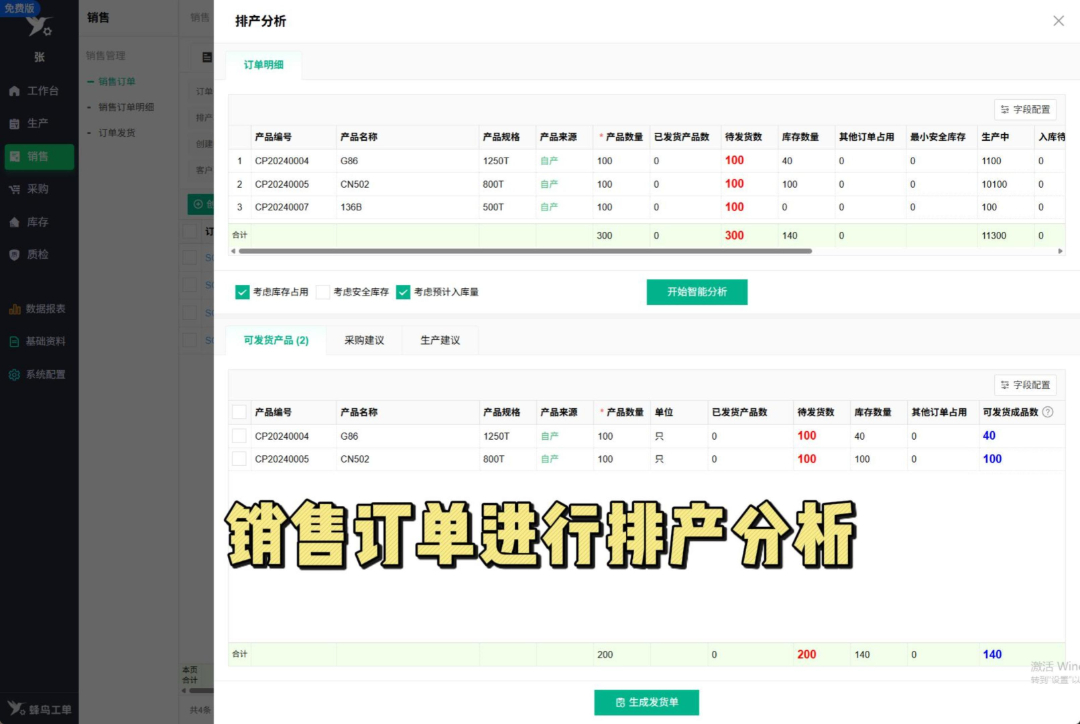
Task: Open the 数据报表 chart icon in sidebar
Action: [14, 309]
